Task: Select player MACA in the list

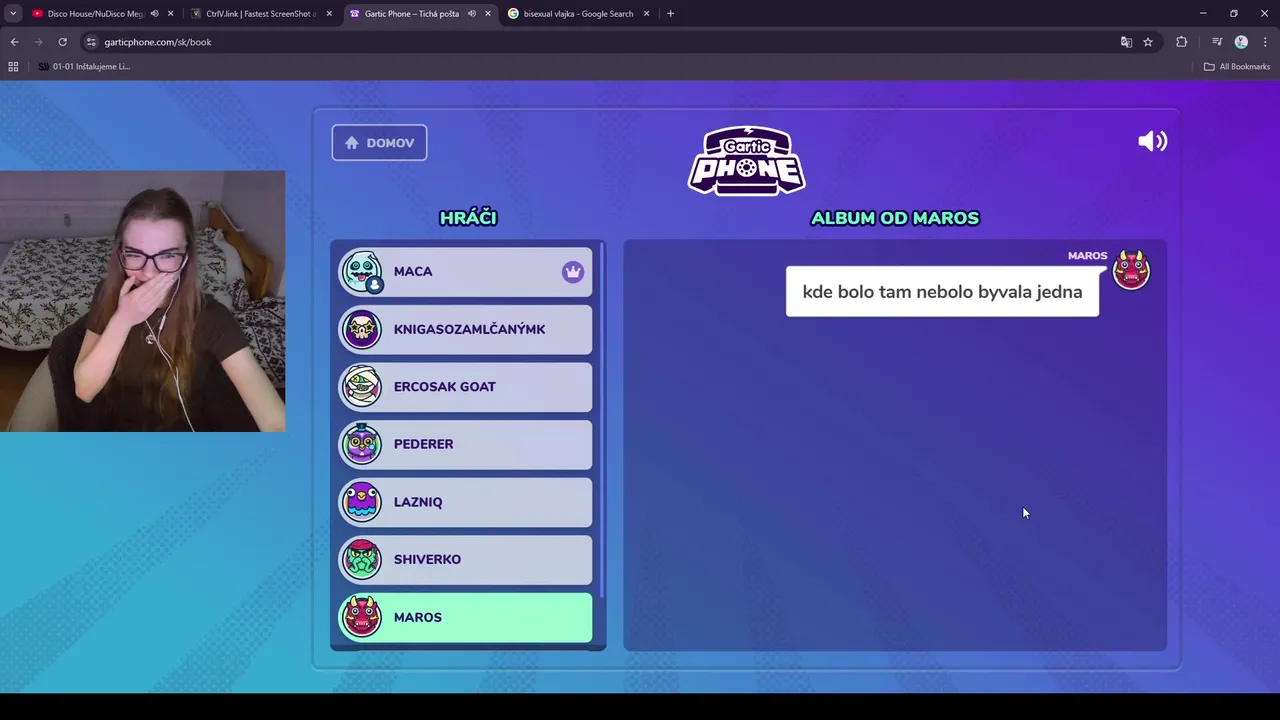Action: pos(465,272)
